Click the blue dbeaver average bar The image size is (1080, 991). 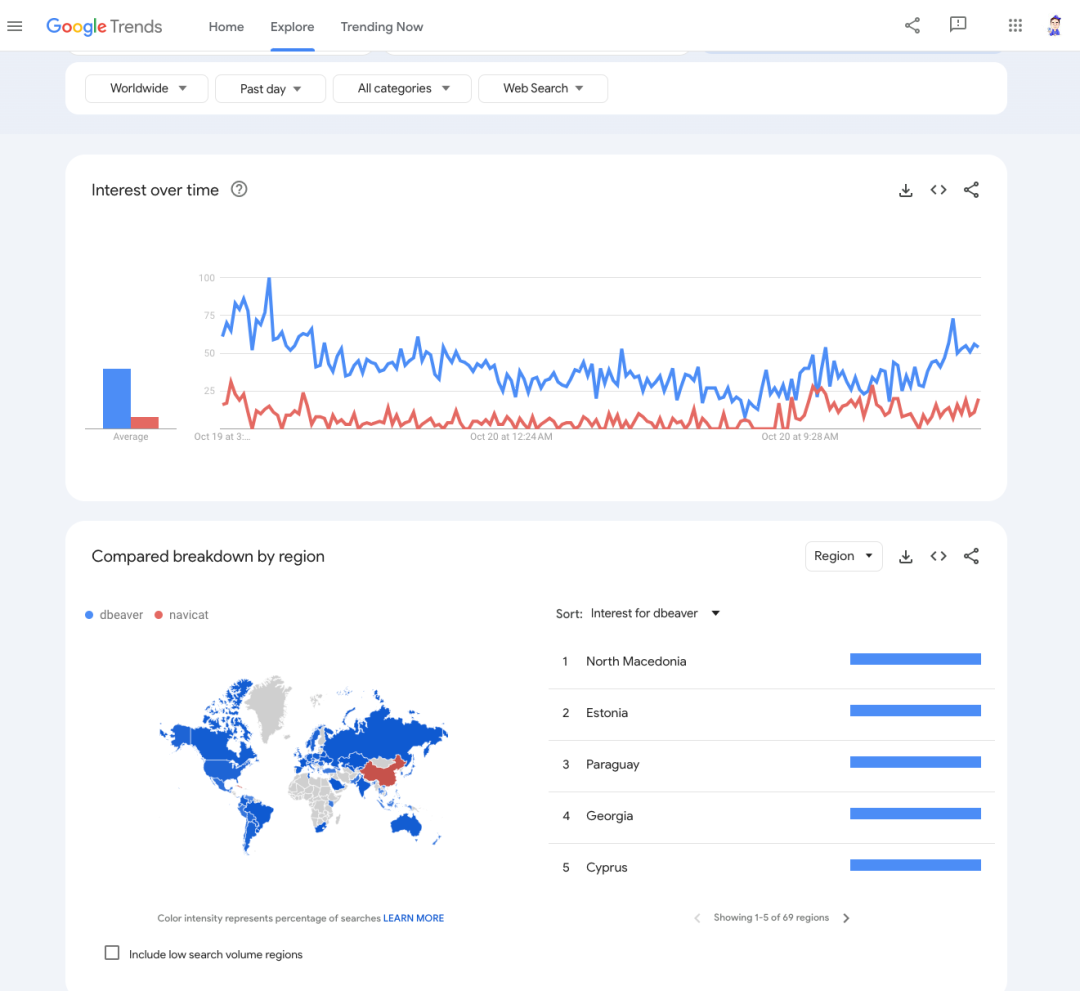click(116, 399)
